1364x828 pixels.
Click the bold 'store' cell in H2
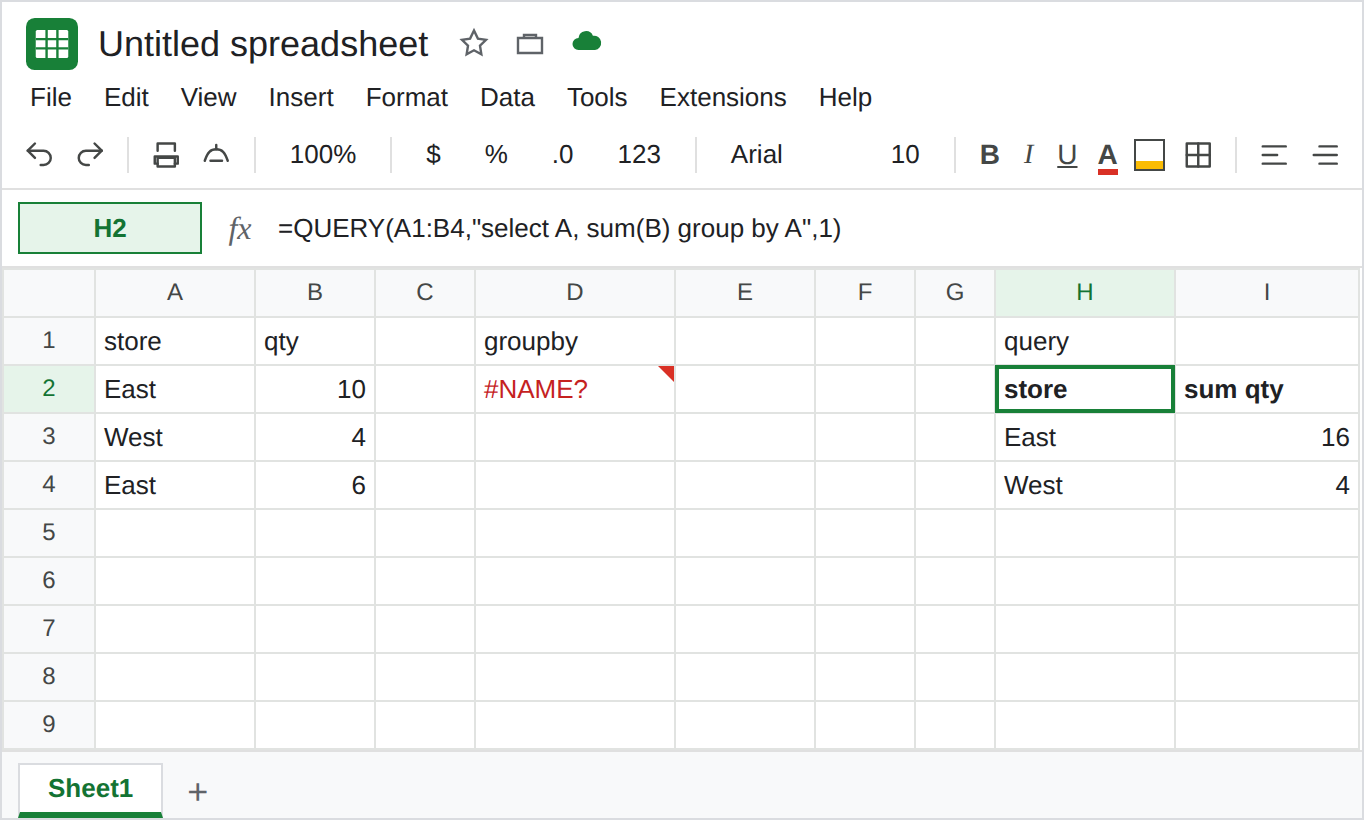1085,389
